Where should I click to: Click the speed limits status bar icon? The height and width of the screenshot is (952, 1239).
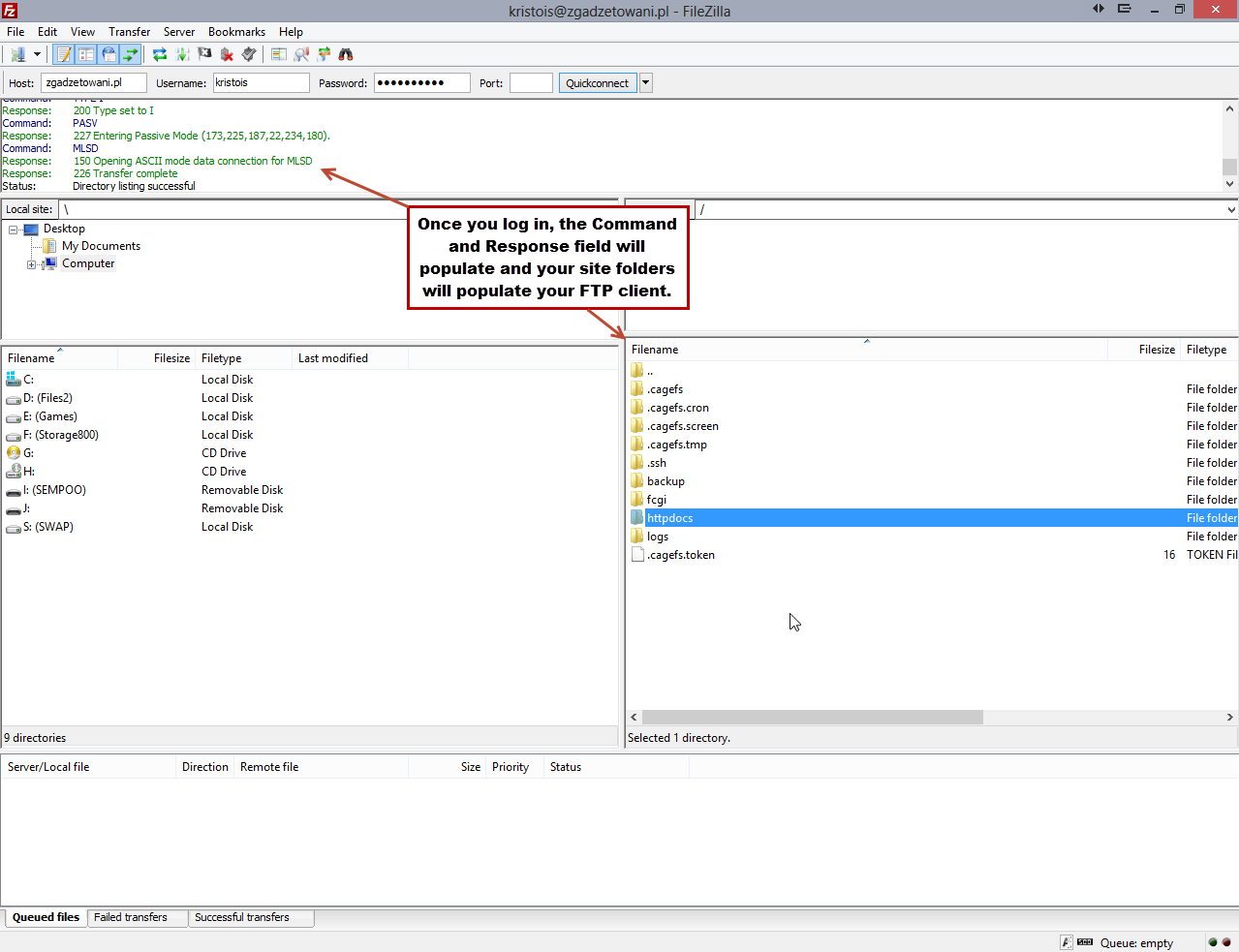point(1085,942)
